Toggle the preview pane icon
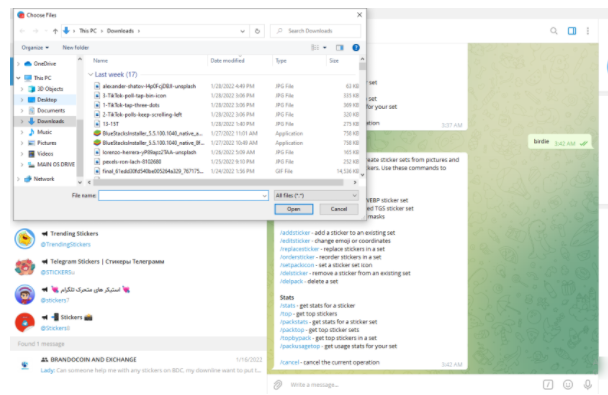Image resolution: width=608 pixels, height=395 pixels. (x=340, y=48)
